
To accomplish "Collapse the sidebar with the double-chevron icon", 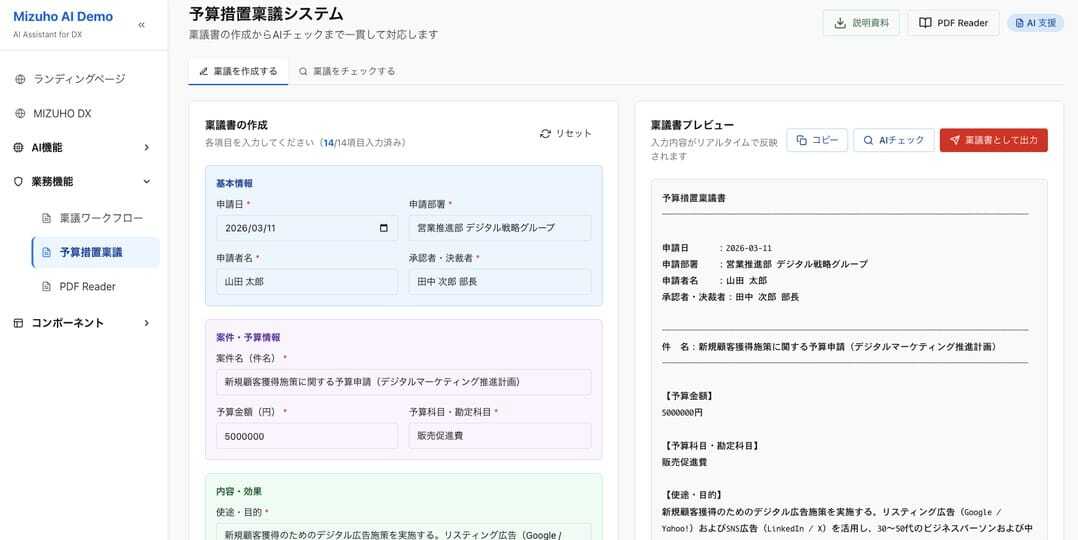I will [141, 25].
